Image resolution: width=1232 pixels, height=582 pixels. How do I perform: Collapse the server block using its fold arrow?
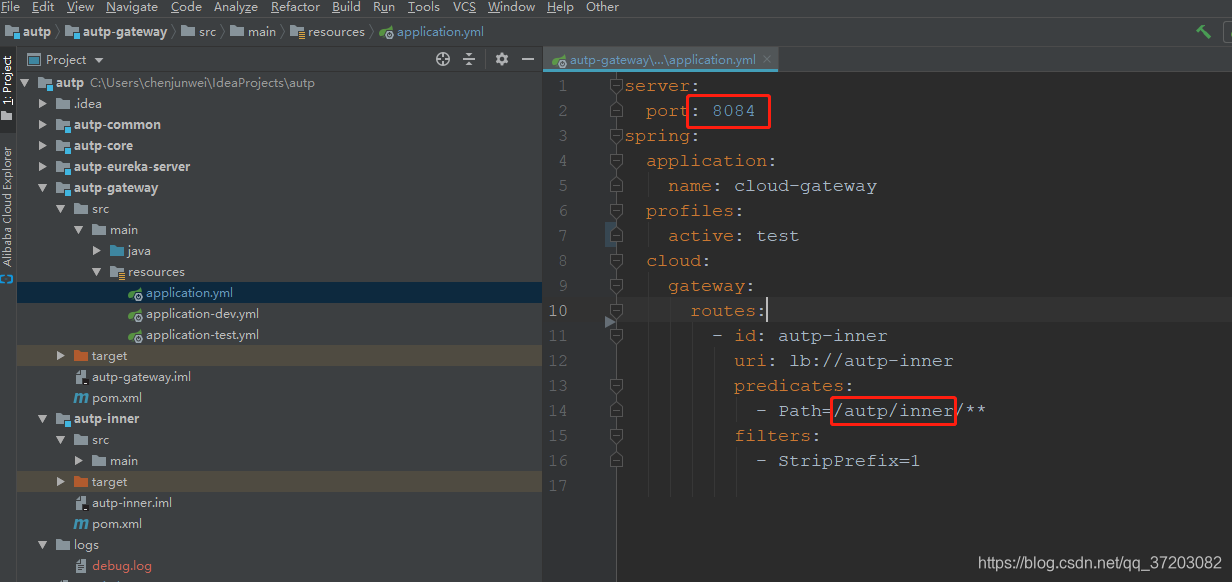tap(614, 86)
